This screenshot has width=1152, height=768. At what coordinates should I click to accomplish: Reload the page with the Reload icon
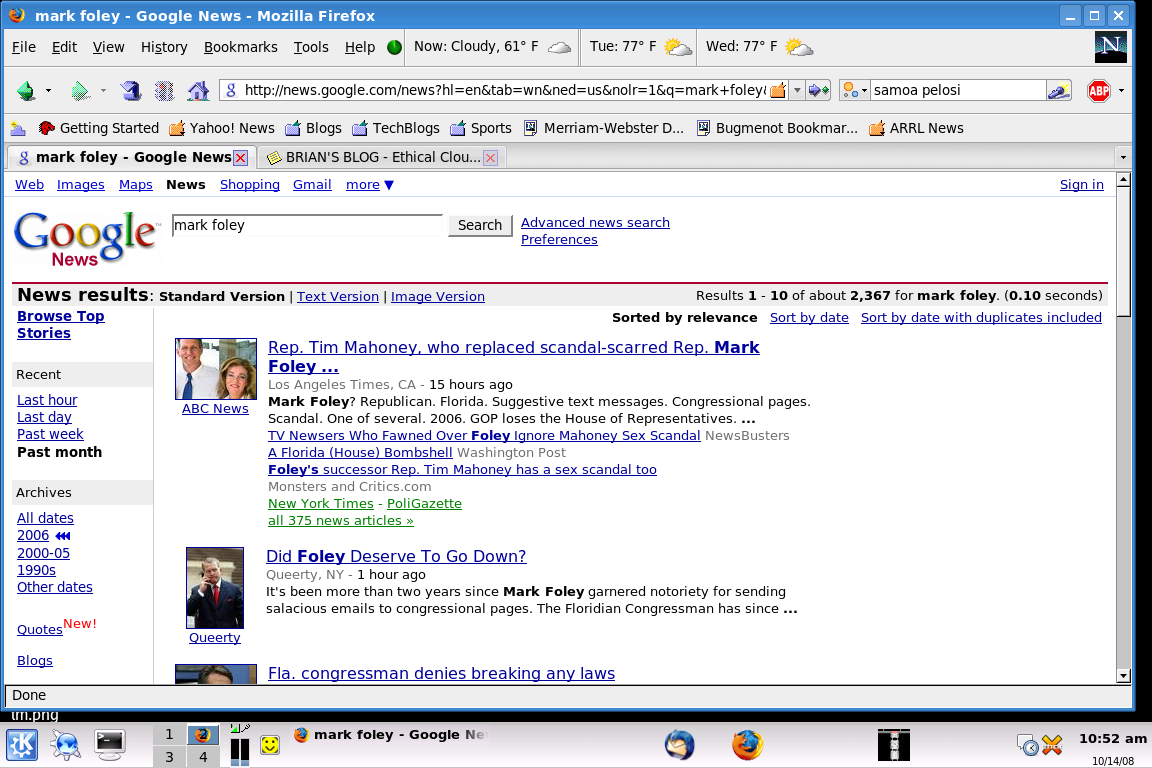(x=131, y=90)
